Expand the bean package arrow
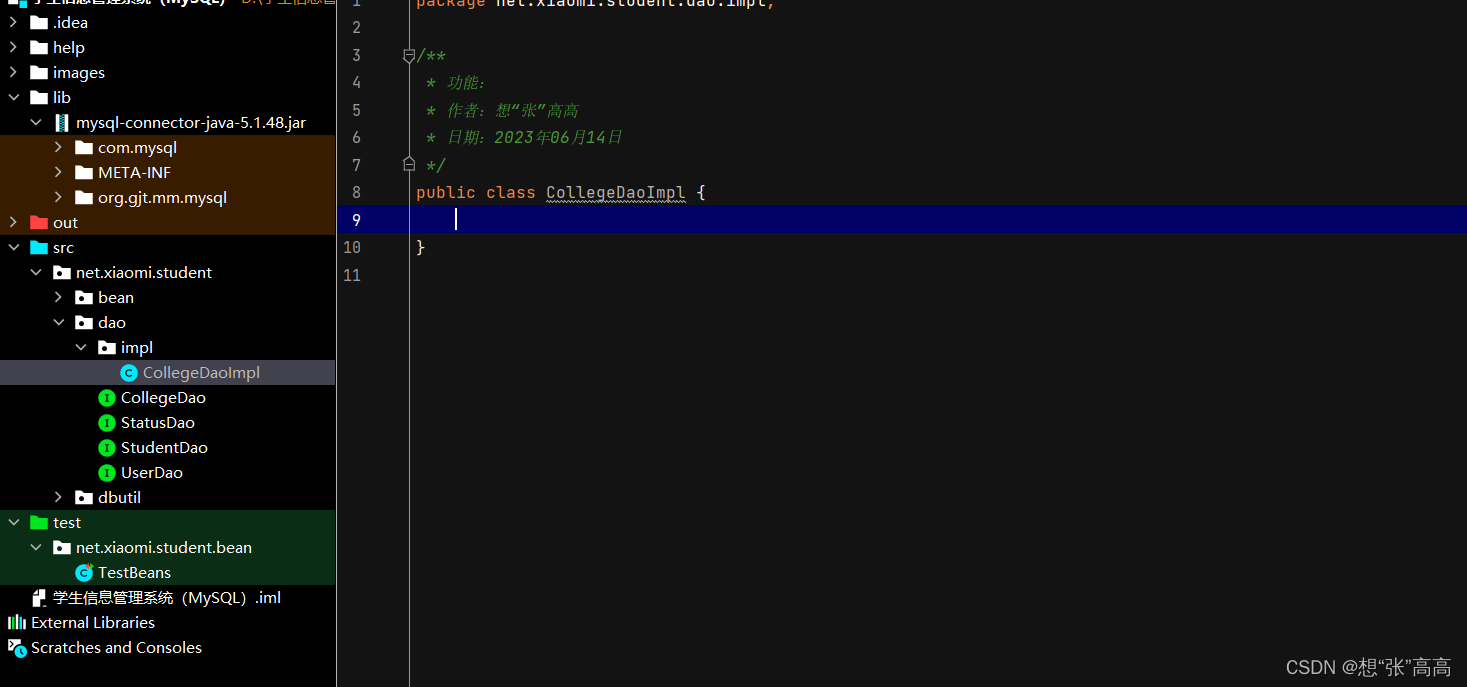 (58, 297)
